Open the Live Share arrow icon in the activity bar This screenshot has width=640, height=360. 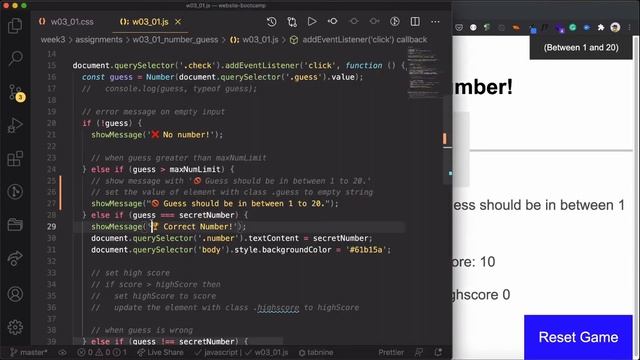[15, 258]
